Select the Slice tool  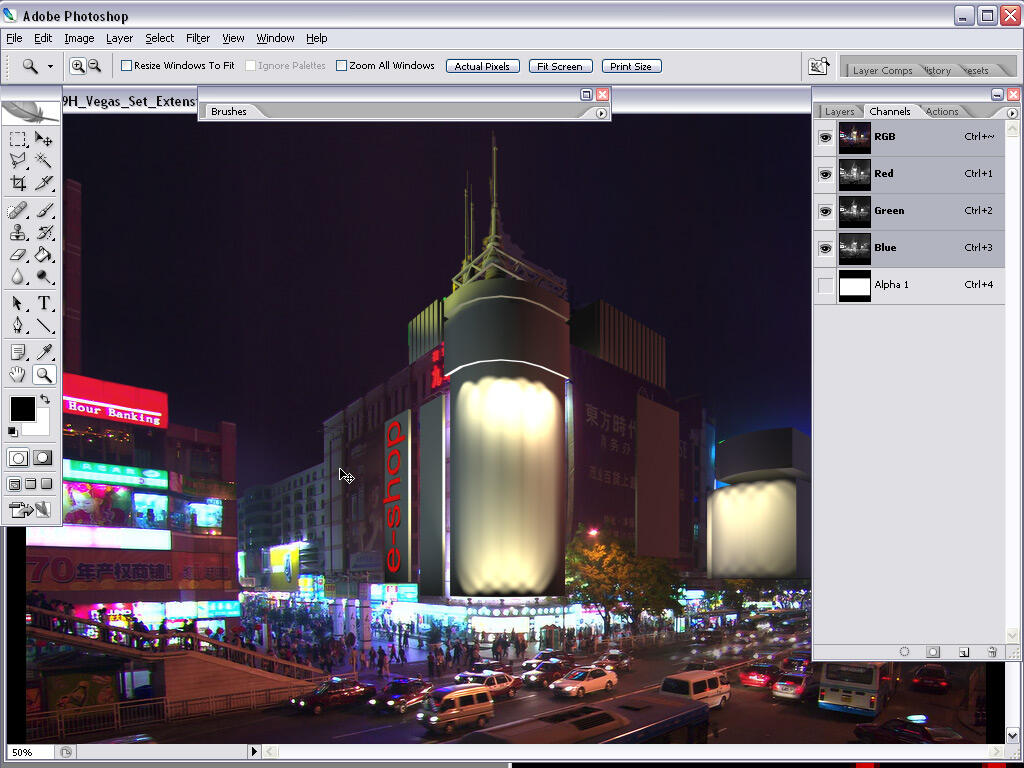(44, 183)
